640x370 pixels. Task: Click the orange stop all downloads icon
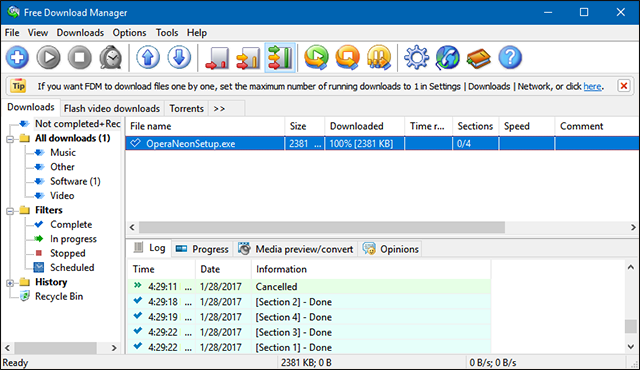(347, 58)
